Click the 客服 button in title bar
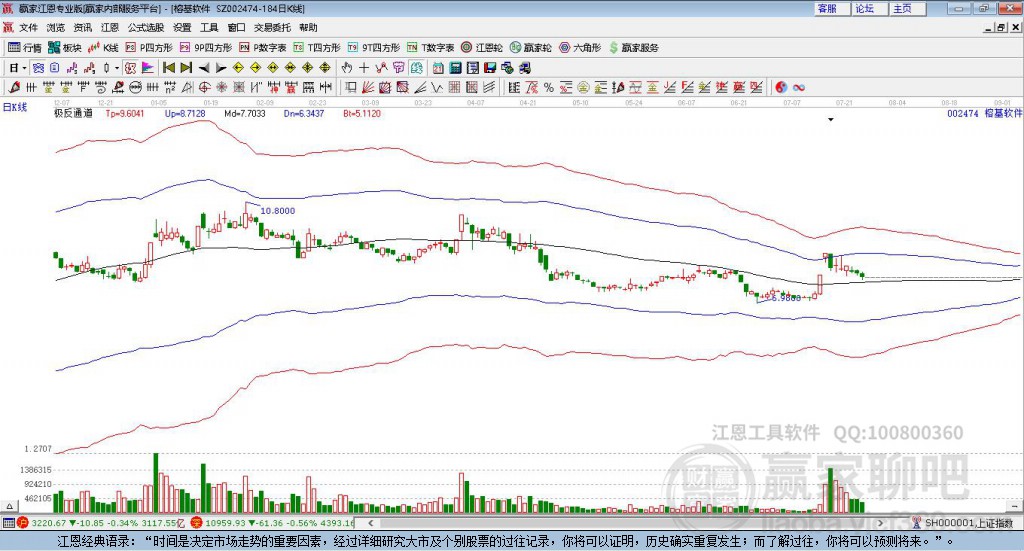1024x551 pixels. (x=831, y=8)
